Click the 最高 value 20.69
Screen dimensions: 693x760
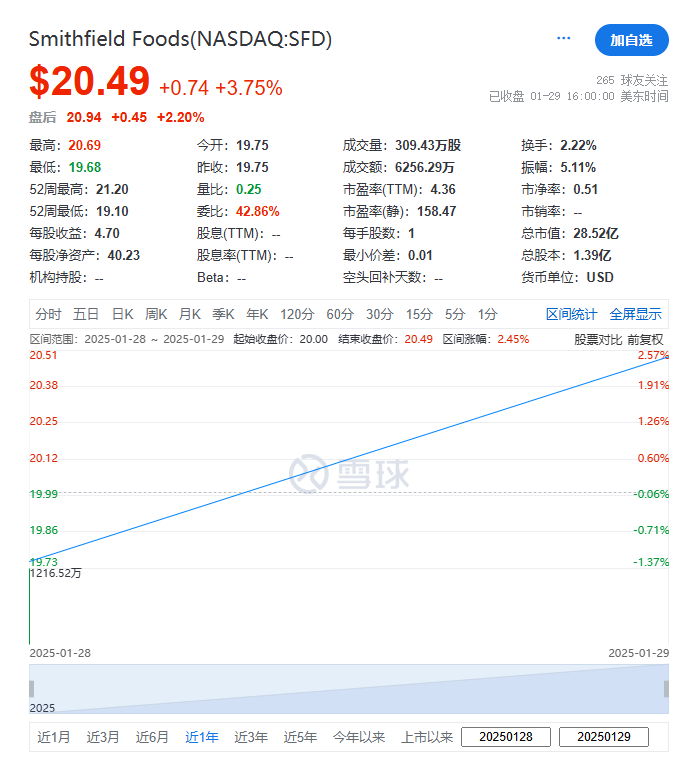(84, 145)
